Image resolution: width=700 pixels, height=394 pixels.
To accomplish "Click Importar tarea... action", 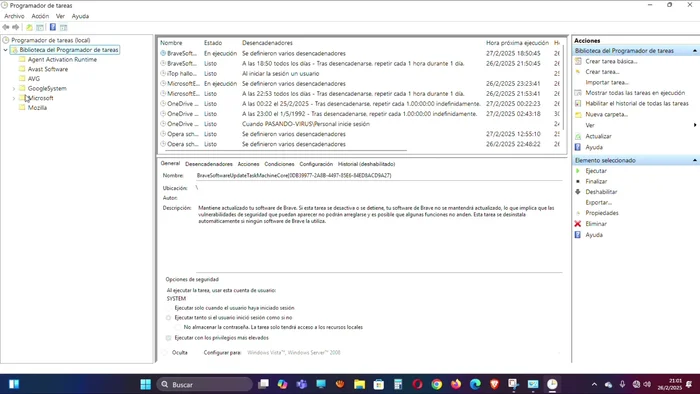I will point(607,82).
